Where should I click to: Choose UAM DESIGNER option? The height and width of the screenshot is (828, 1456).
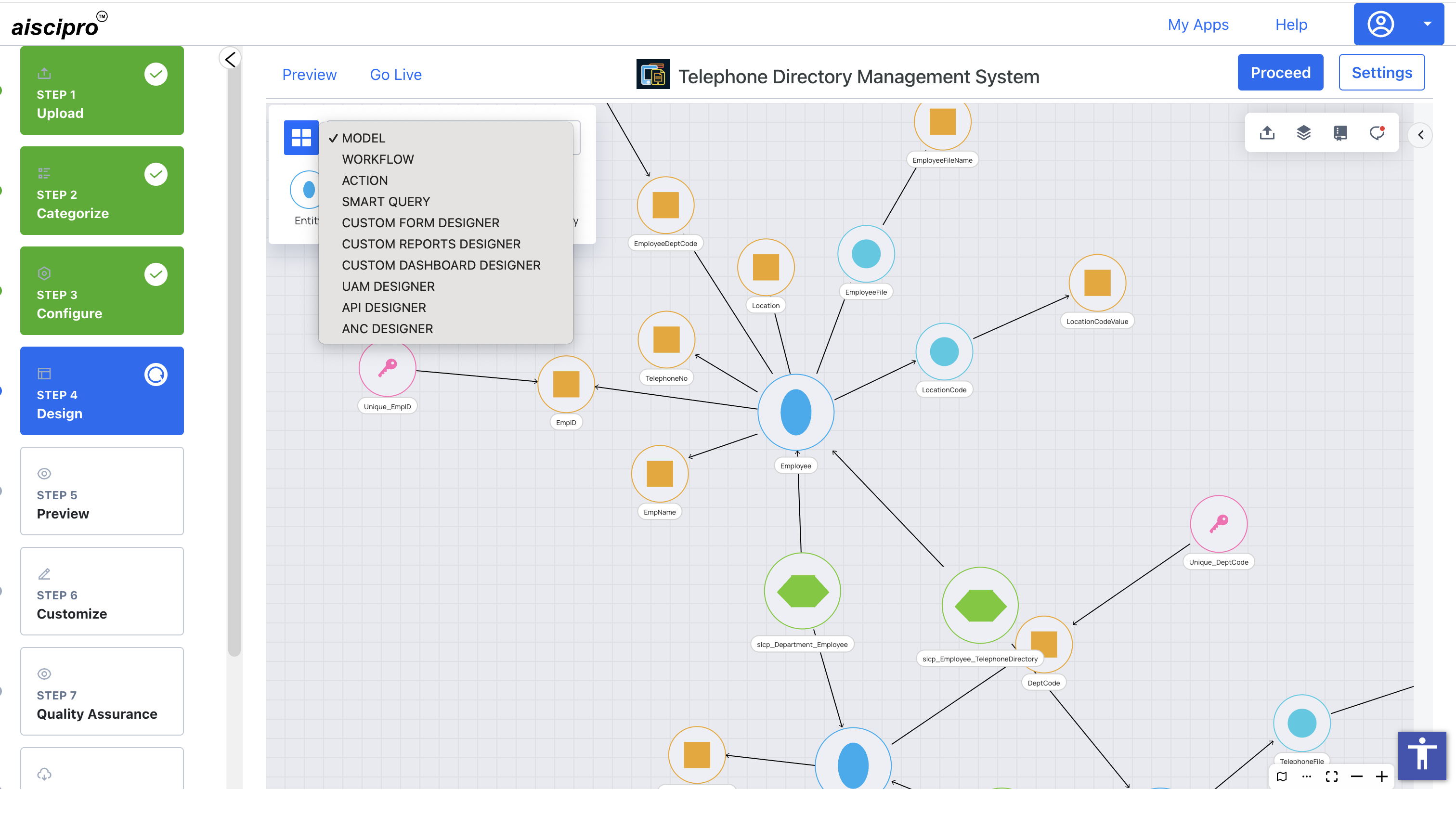[445, 286]
